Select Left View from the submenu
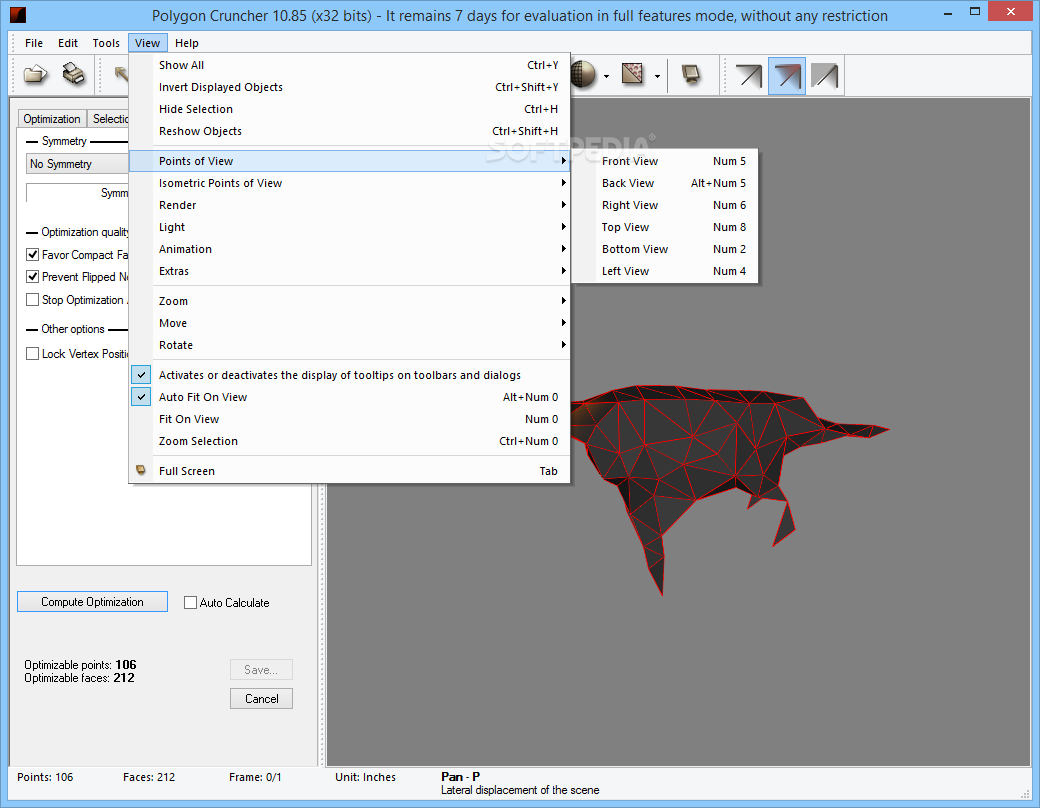 [x=665, y=271]
